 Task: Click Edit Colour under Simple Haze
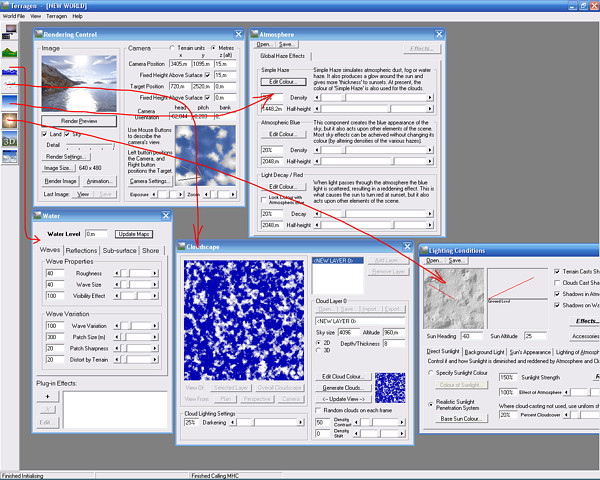click(x=284, y=82)
